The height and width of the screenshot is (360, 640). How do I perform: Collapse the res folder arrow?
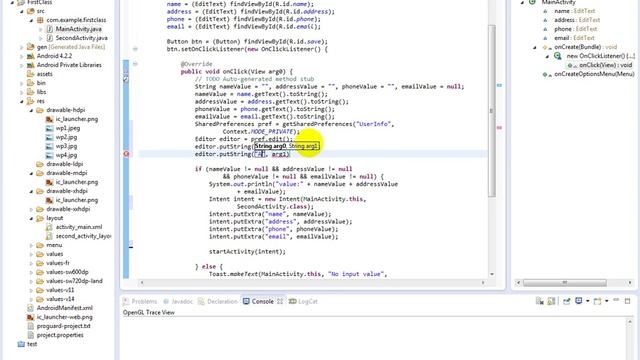[22, 101]
